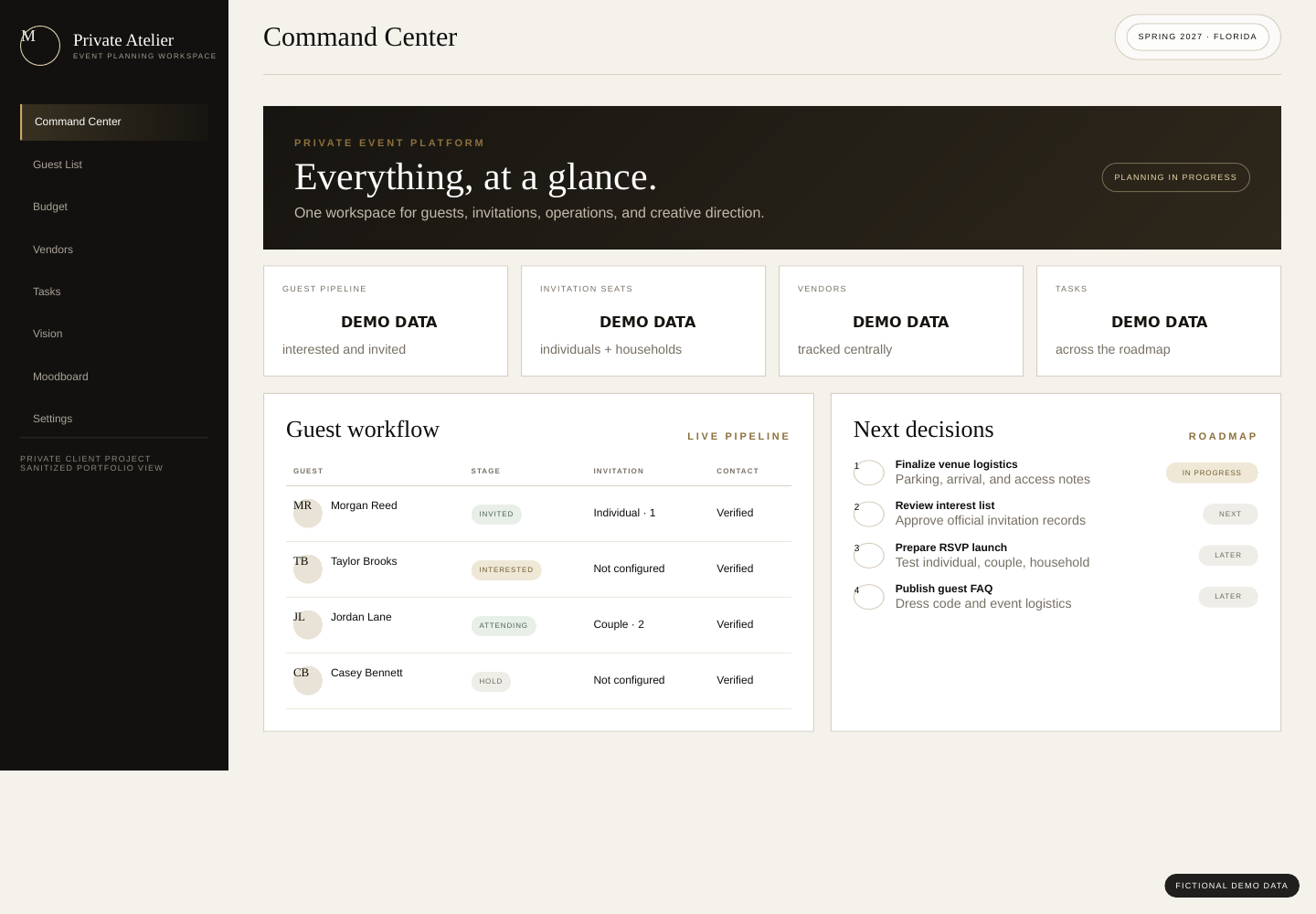1316x914 pixels.
Task: Click 'Publish guest FAQ' title
Action: (944, 589)
